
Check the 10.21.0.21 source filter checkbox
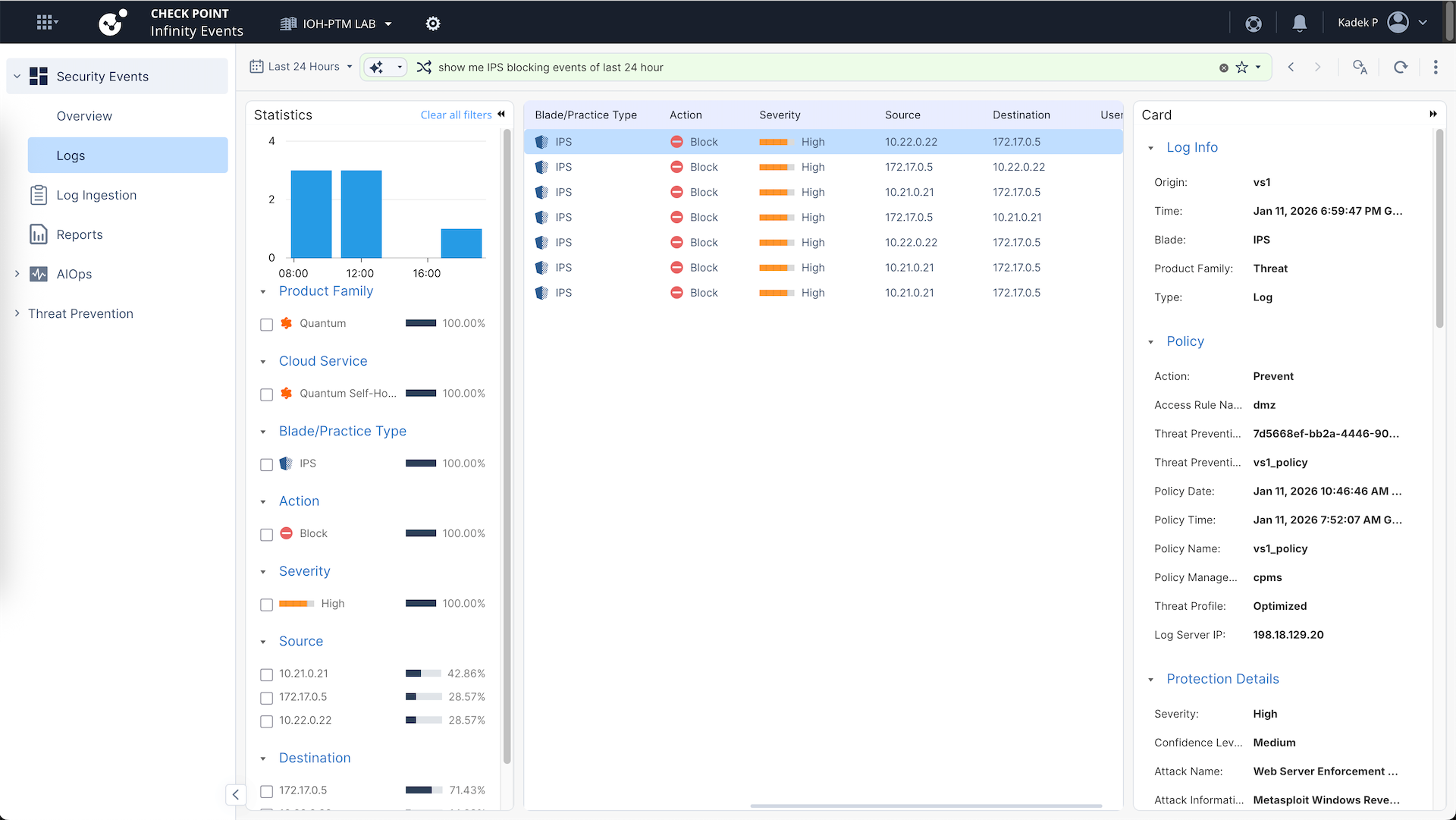pos(266,674)
